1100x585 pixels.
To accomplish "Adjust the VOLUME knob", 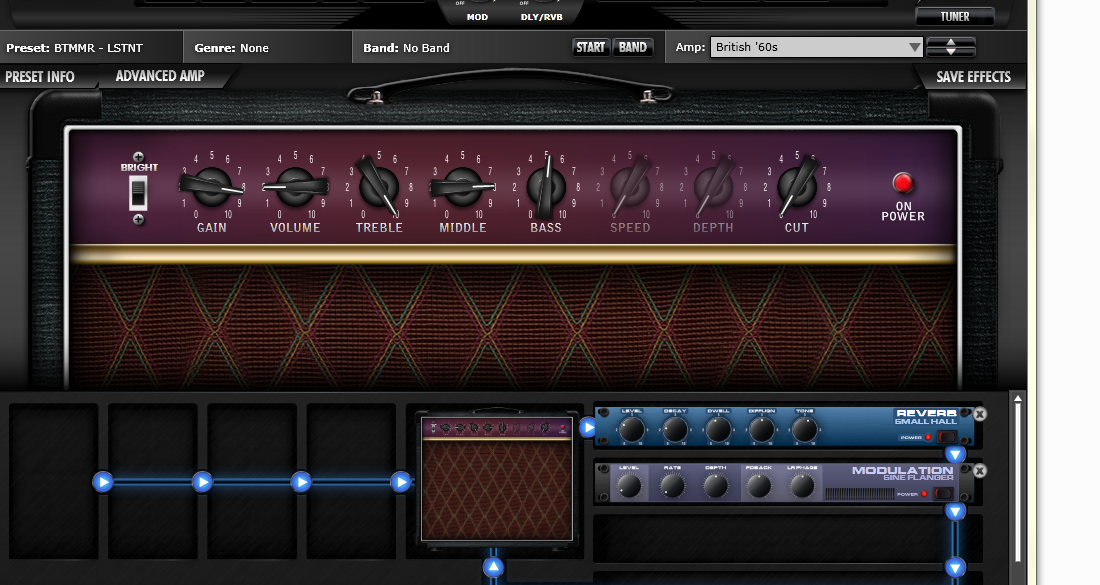I will [x=295, y=186].
